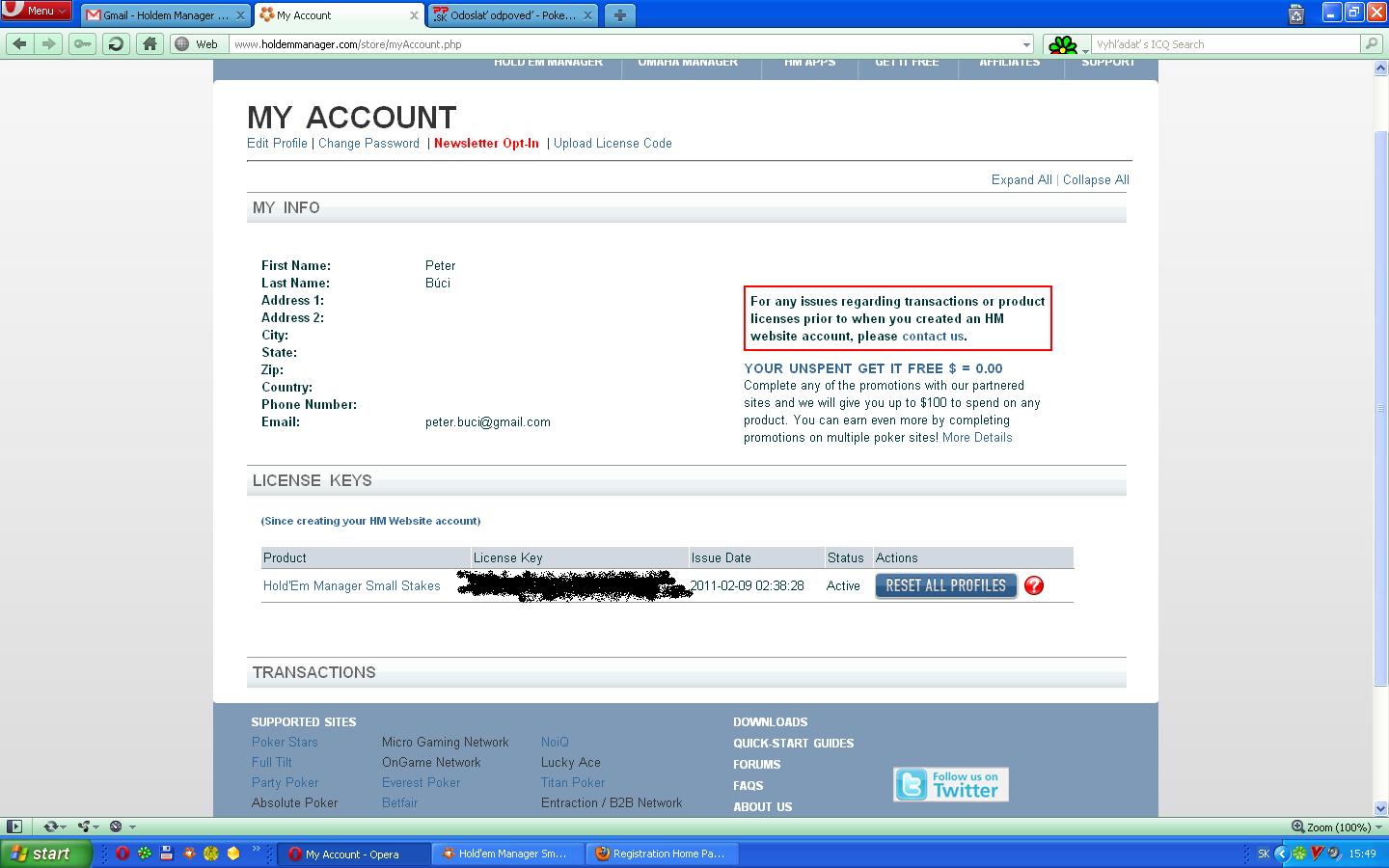
Task: Click the contact us link
Action: pyautogui.click(x=933, y=336)
